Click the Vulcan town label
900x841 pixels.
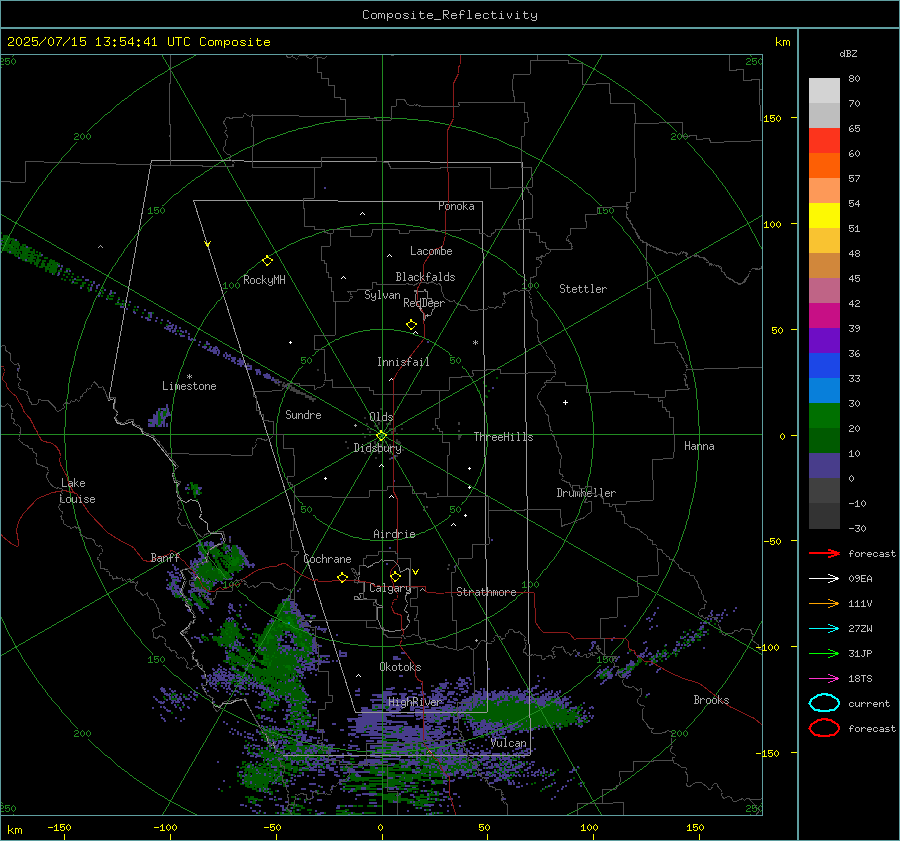click(508, 743)
